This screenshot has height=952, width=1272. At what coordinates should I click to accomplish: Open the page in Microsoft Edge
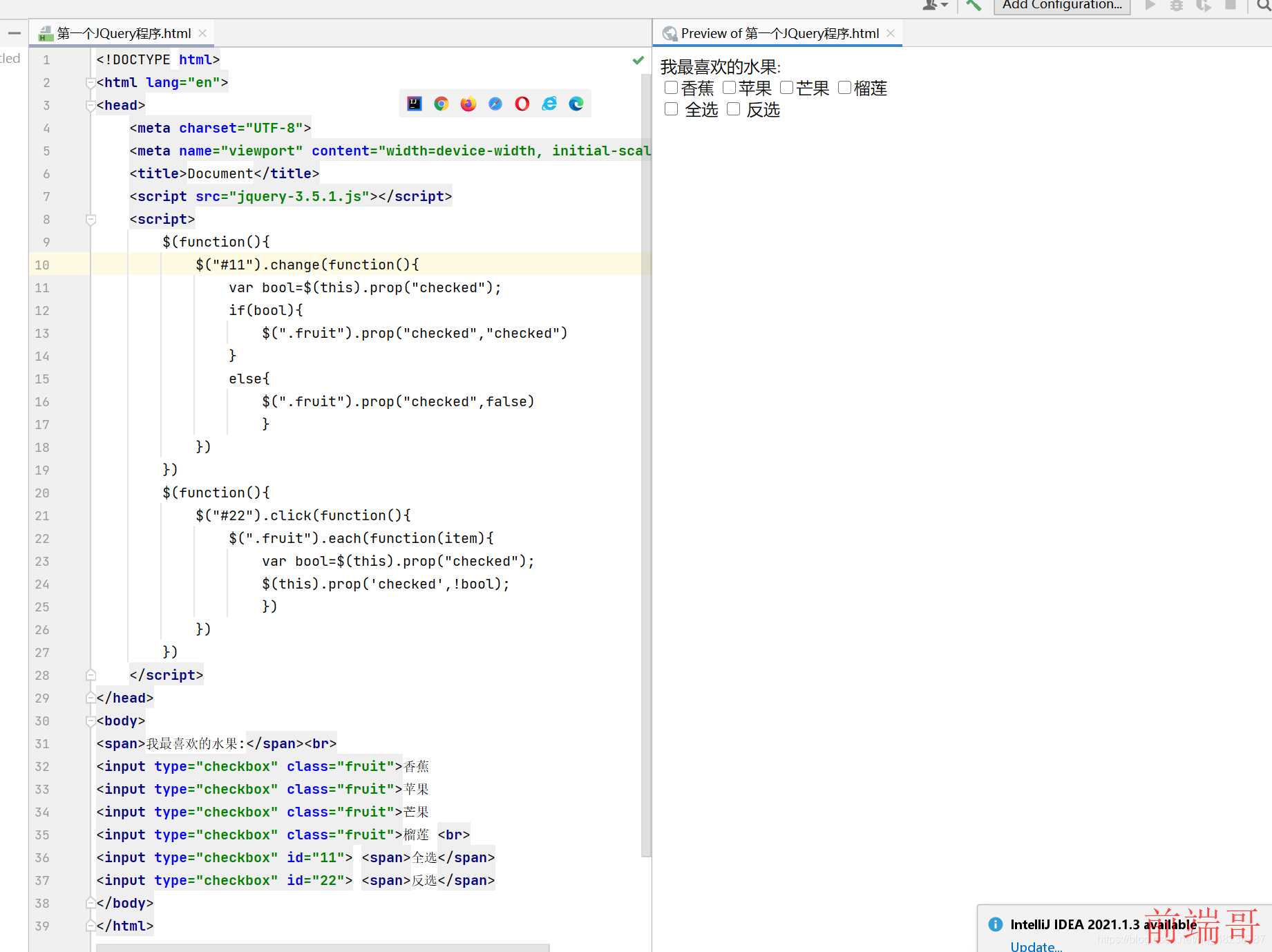tap(576, 104)
